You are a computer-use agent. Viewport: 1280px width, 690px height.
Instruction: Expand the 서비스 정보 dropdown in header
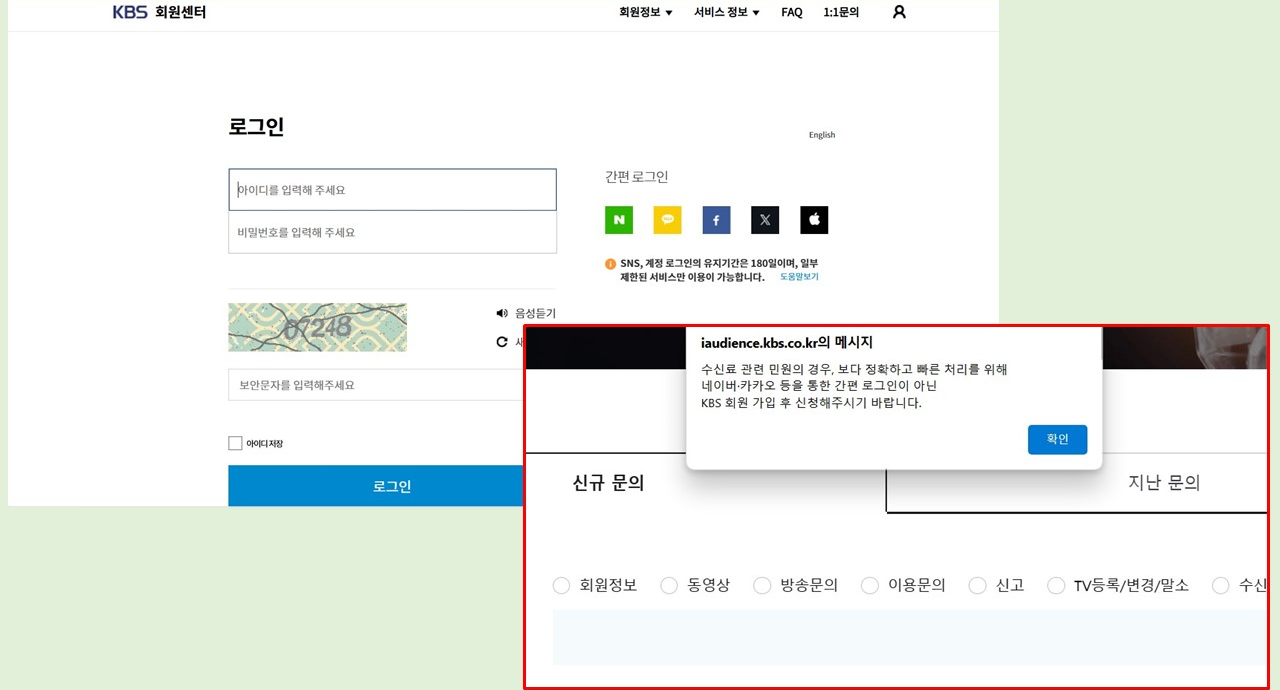(x=727, y=12)
